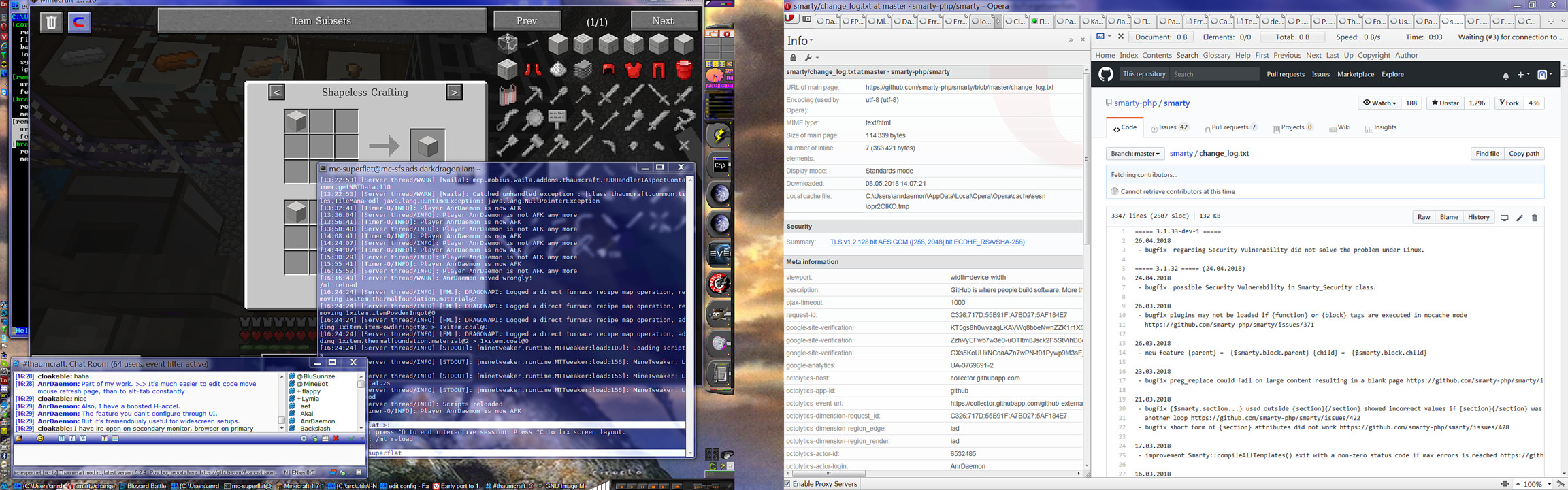
Task: Click the crafting output block in the recipe
Action: pos(427,145)
